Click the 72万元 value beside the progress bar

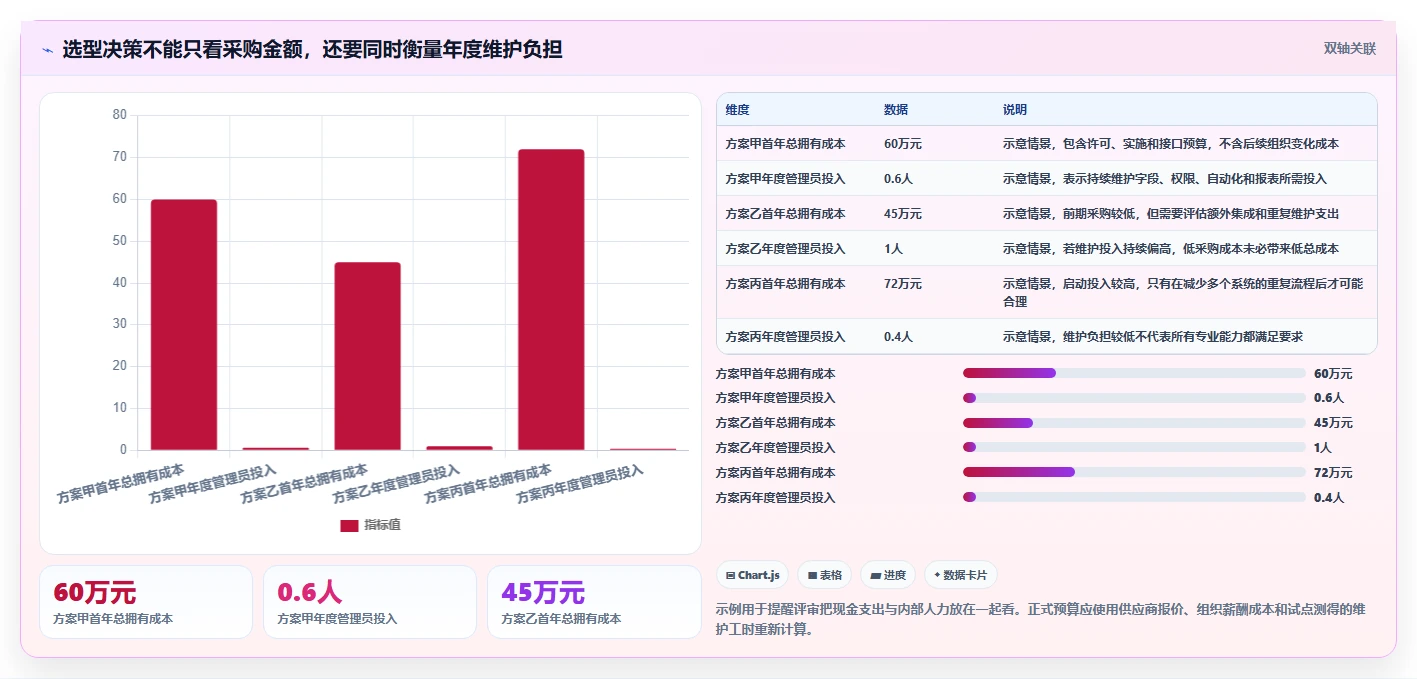pos(1333,473)
